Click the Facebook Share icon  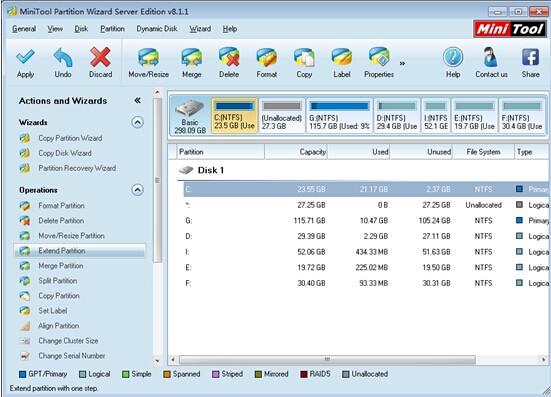click(x=531, y=63)
